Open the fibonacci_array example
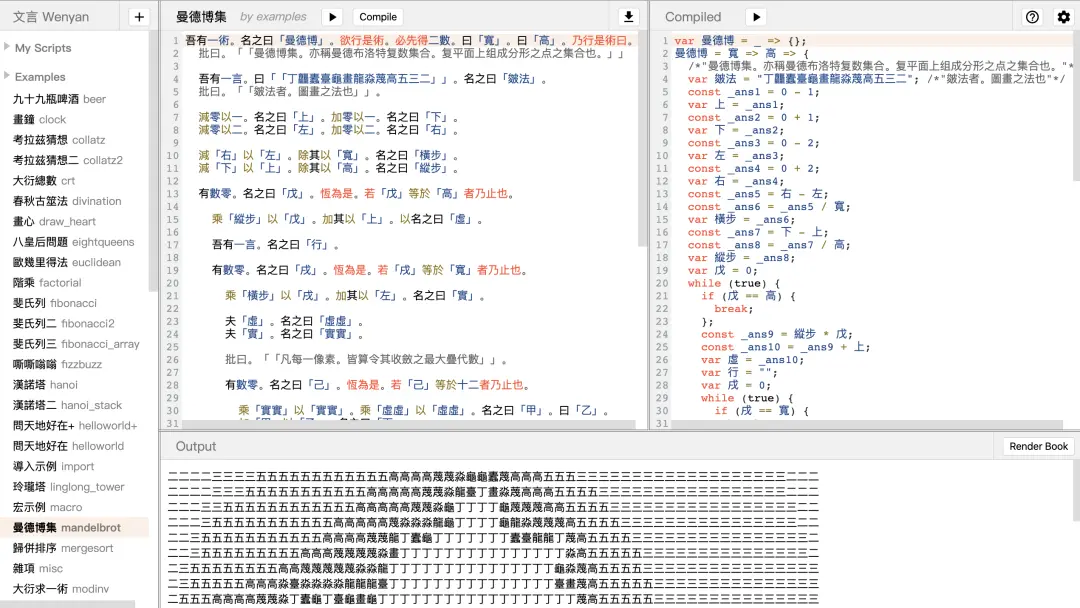 click(74, 344)
